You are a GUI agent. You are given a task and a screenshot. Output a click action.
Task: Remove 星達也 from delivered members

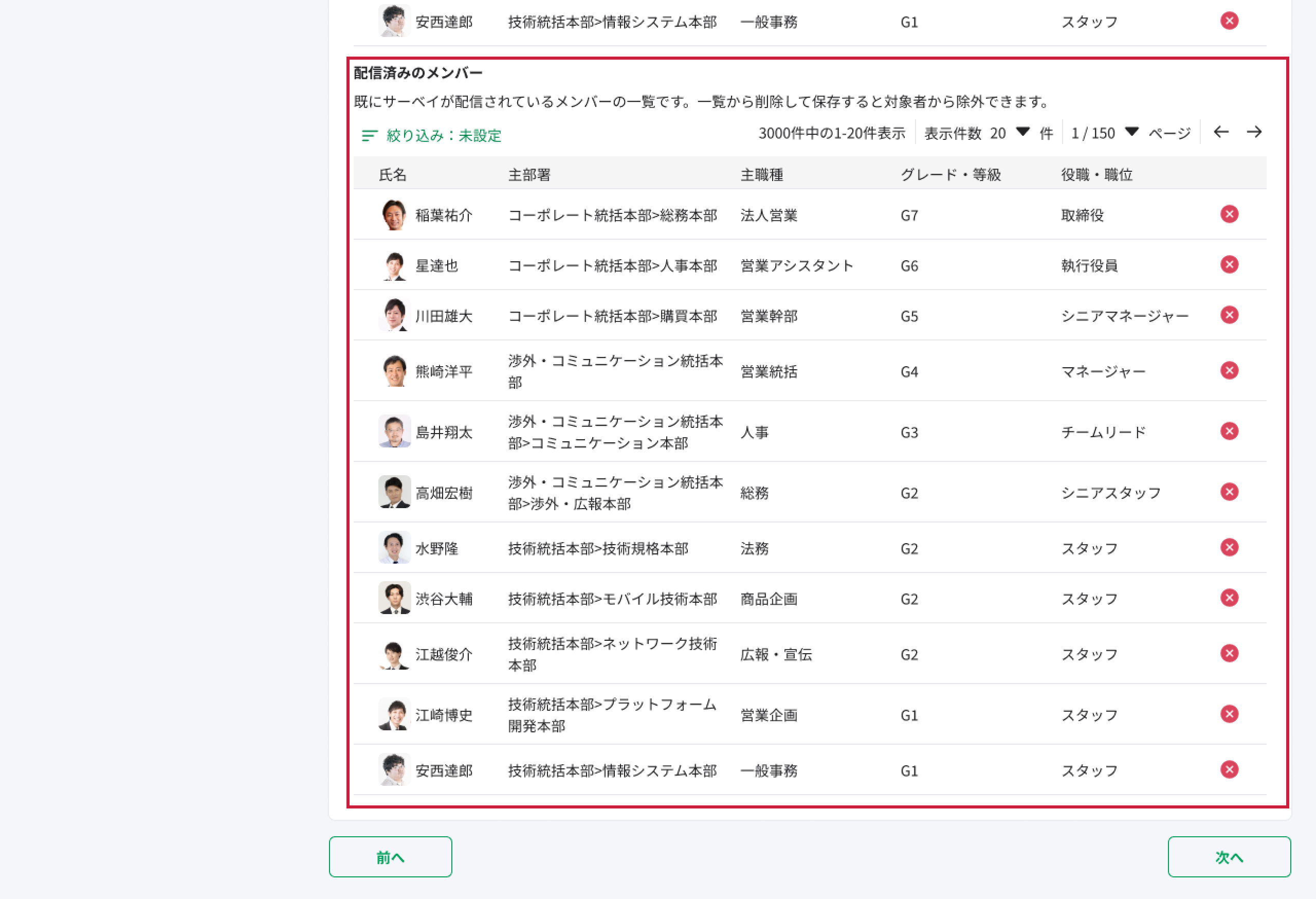point(1229,264)
